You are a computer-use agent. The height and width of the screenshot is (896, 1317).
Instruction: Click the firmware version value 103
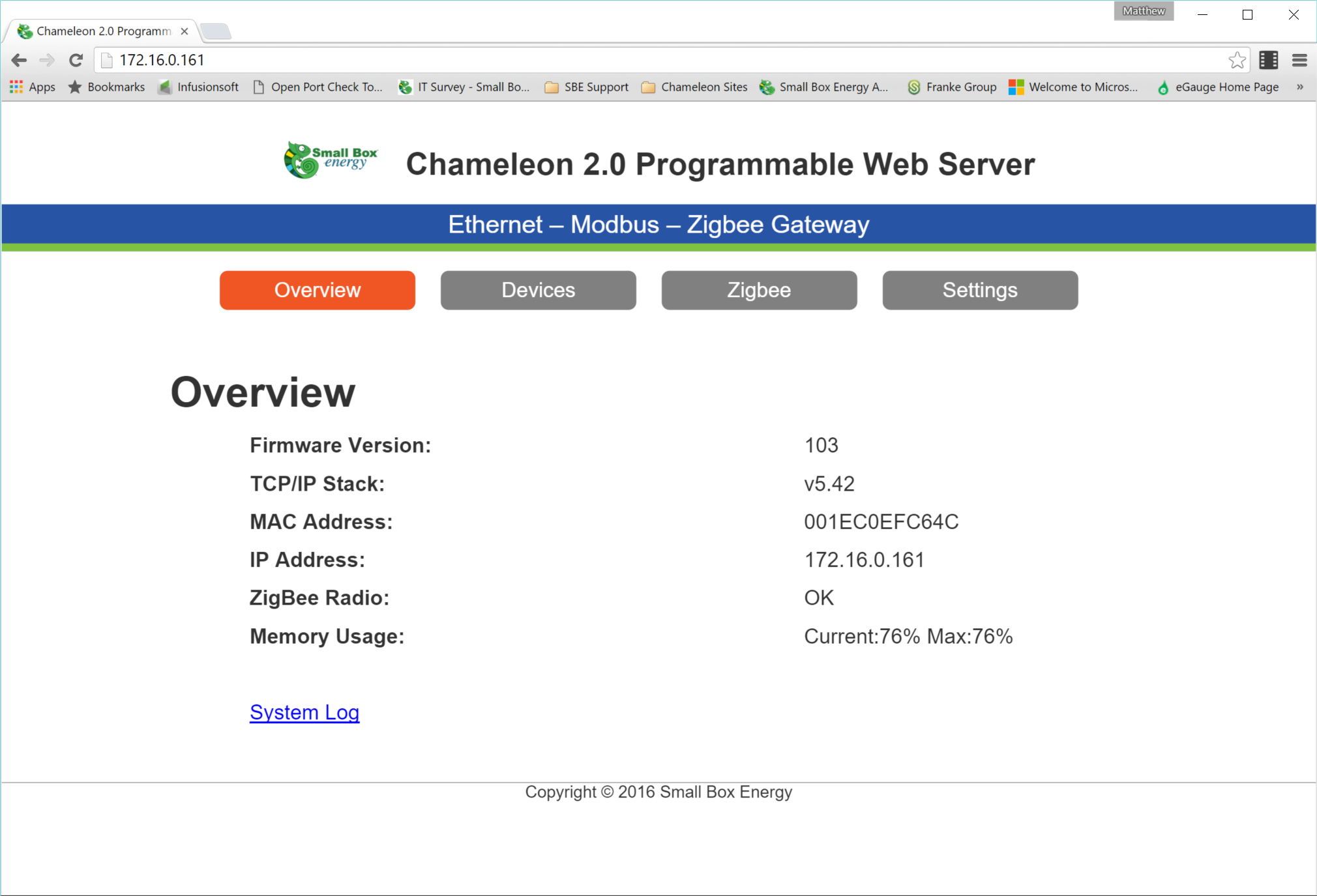click(x=821, y=445)
